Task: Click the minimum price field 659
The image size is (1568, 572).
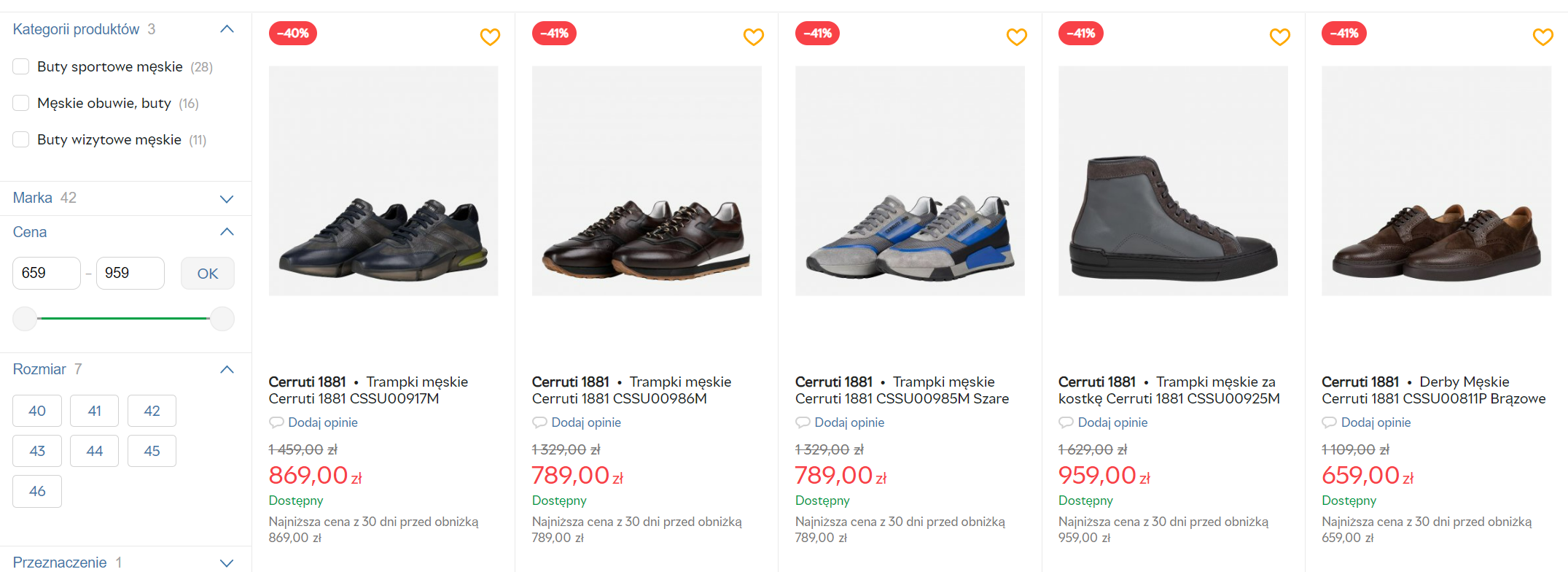Action: coord(46,273)
